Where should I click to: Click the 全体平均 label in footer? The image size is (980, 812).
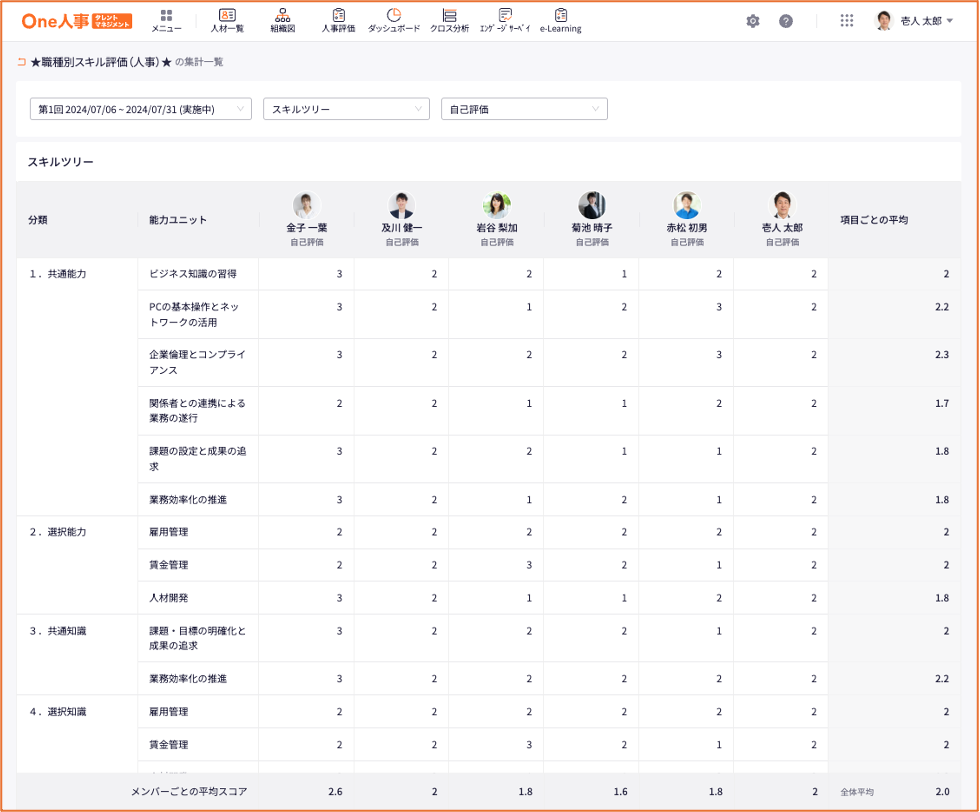(857, 792)
